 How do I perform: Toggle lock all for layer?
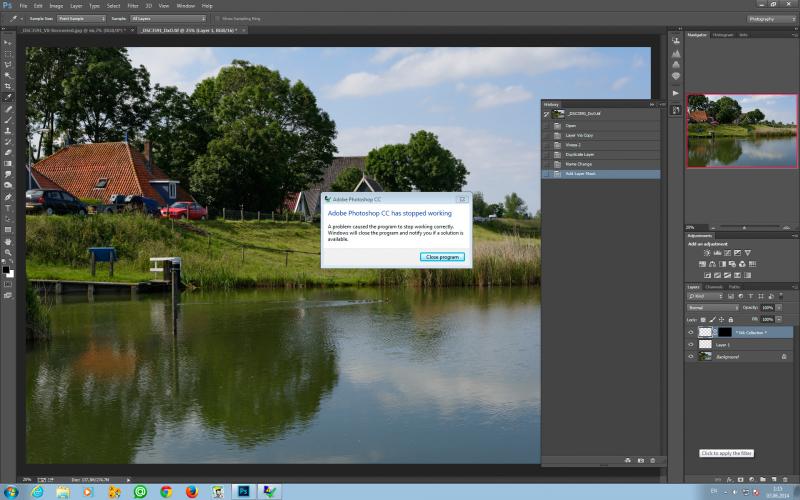pyautogui.click(x=731, y=319)
